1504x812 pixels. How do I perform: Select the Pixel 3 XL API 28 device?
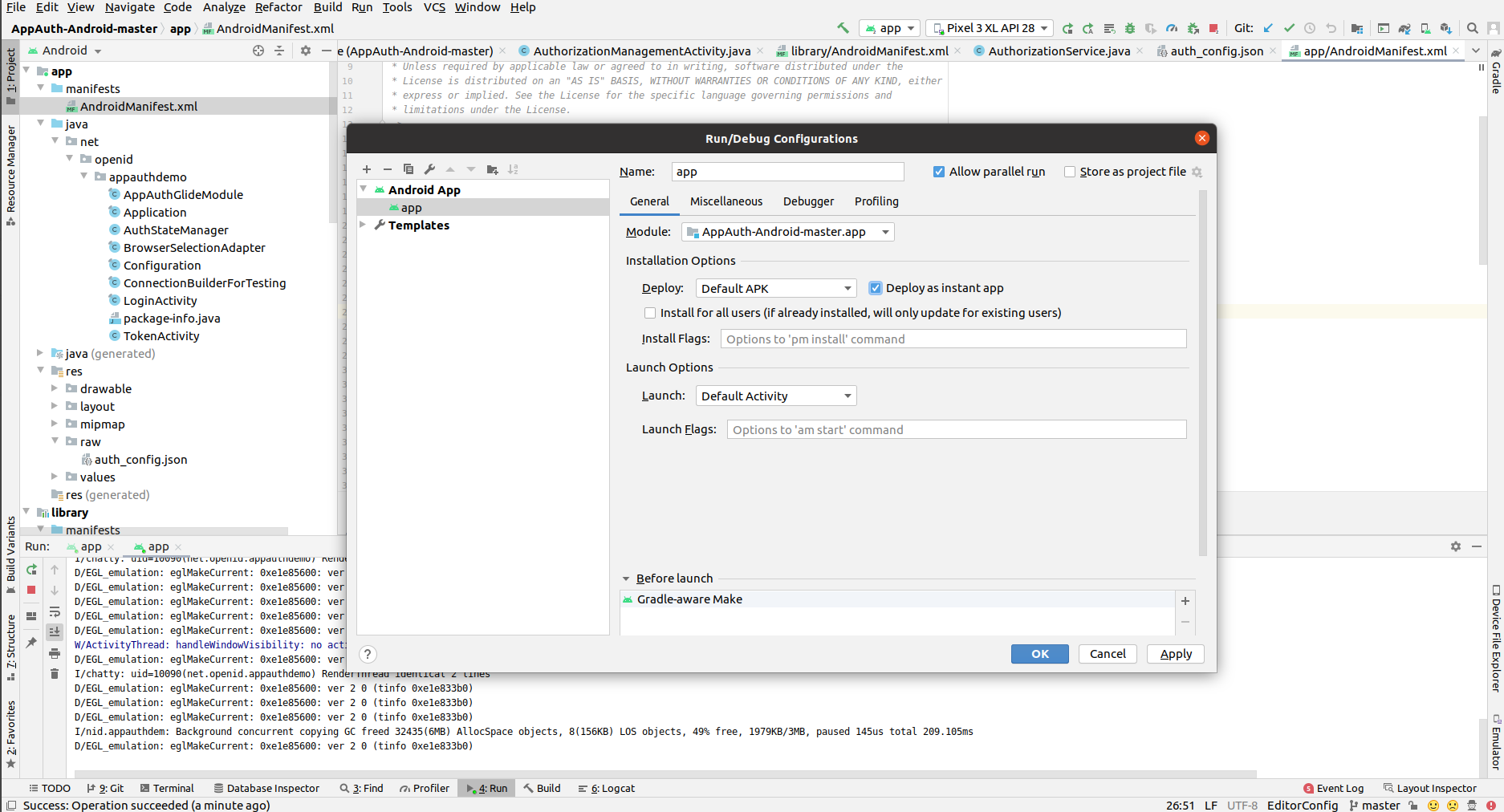tap(989, 28)
